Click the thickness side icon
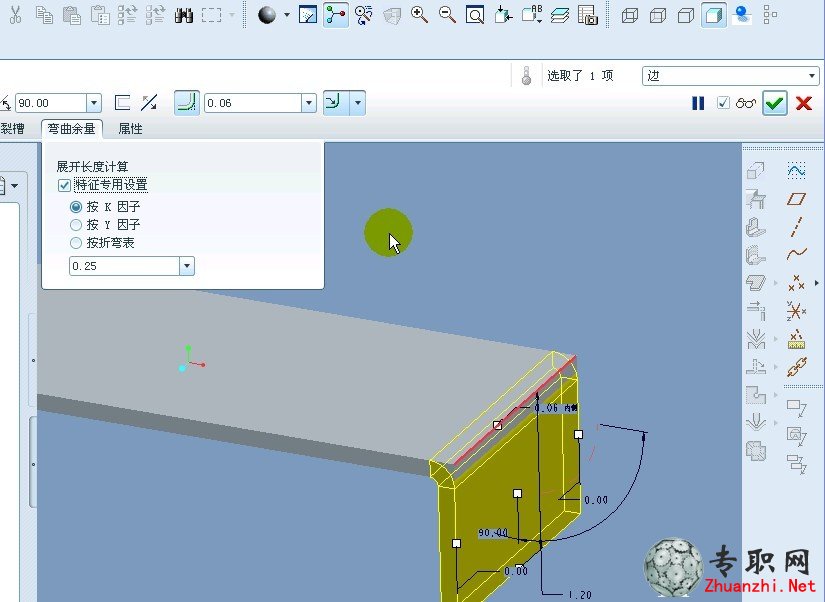The height and width of the screenshot is (602, 825). click(122, 103)
